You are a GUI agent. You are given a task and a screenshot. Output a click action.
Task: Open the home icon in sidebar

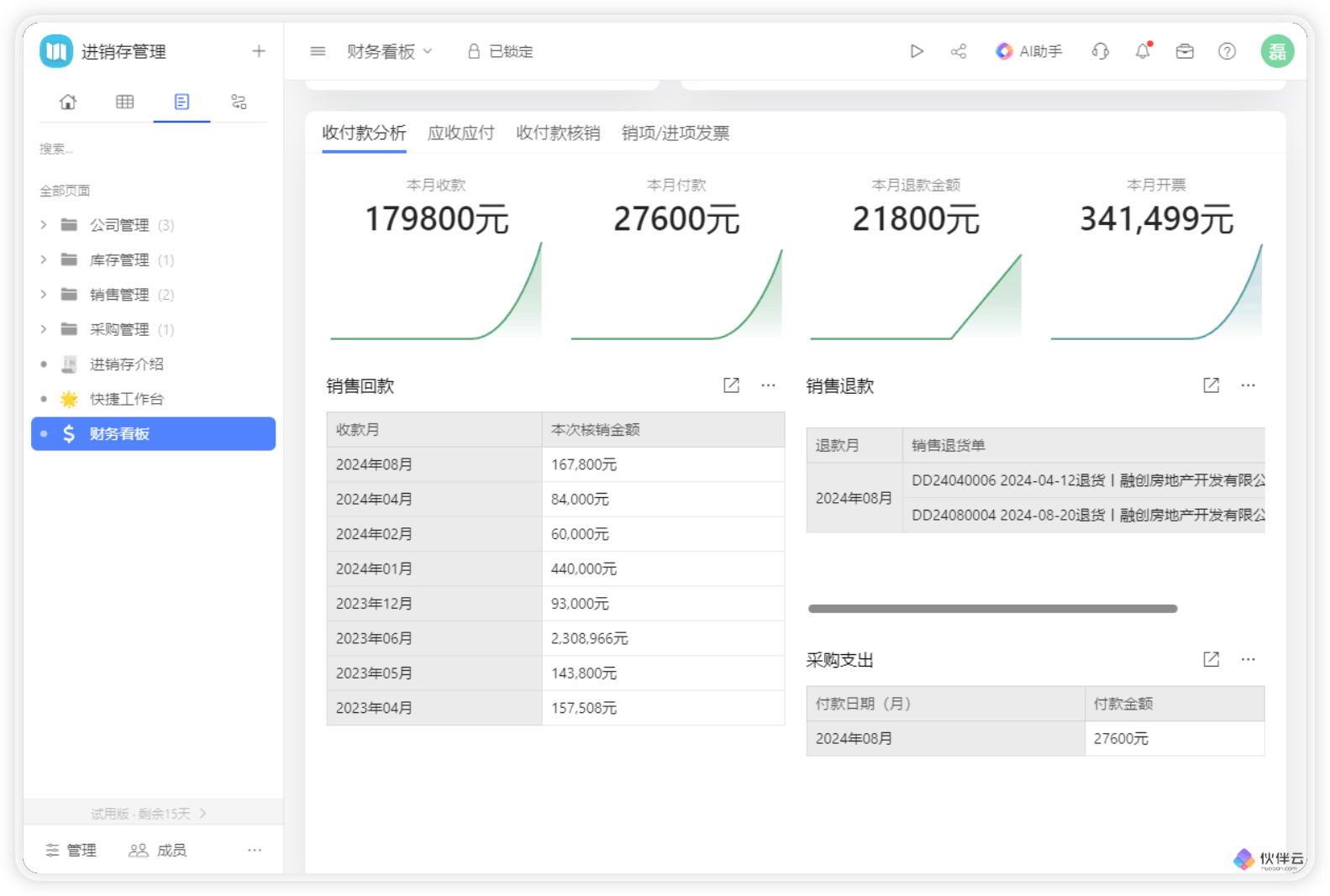point(68,102)
